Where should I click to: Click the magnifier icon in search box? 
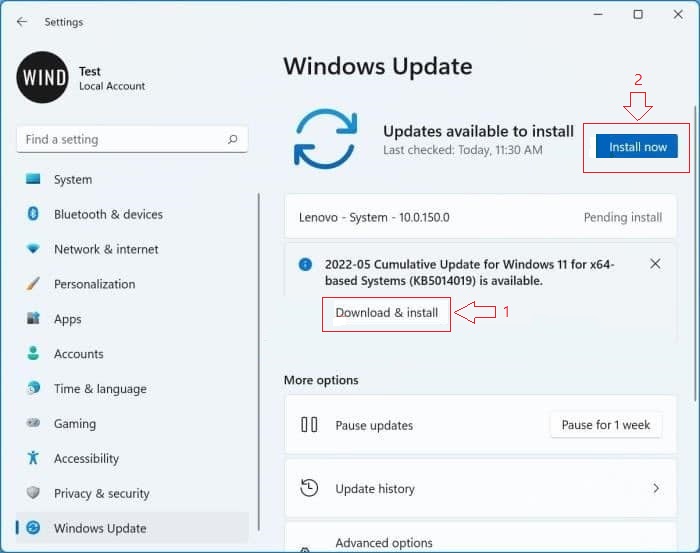[x=232, y=140]
